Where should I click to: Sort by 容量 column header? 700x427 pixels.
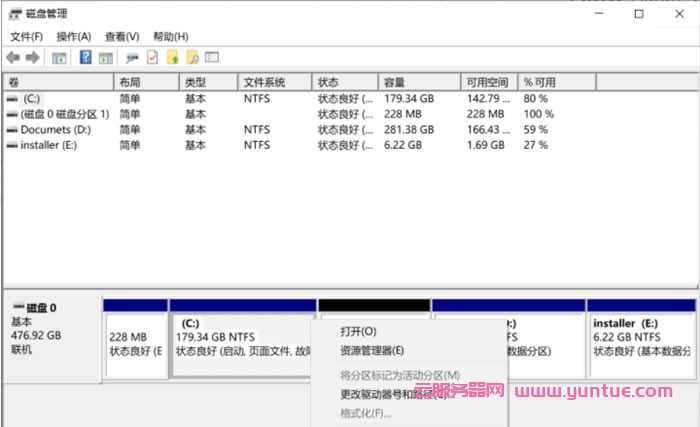(x=394, y=82)
